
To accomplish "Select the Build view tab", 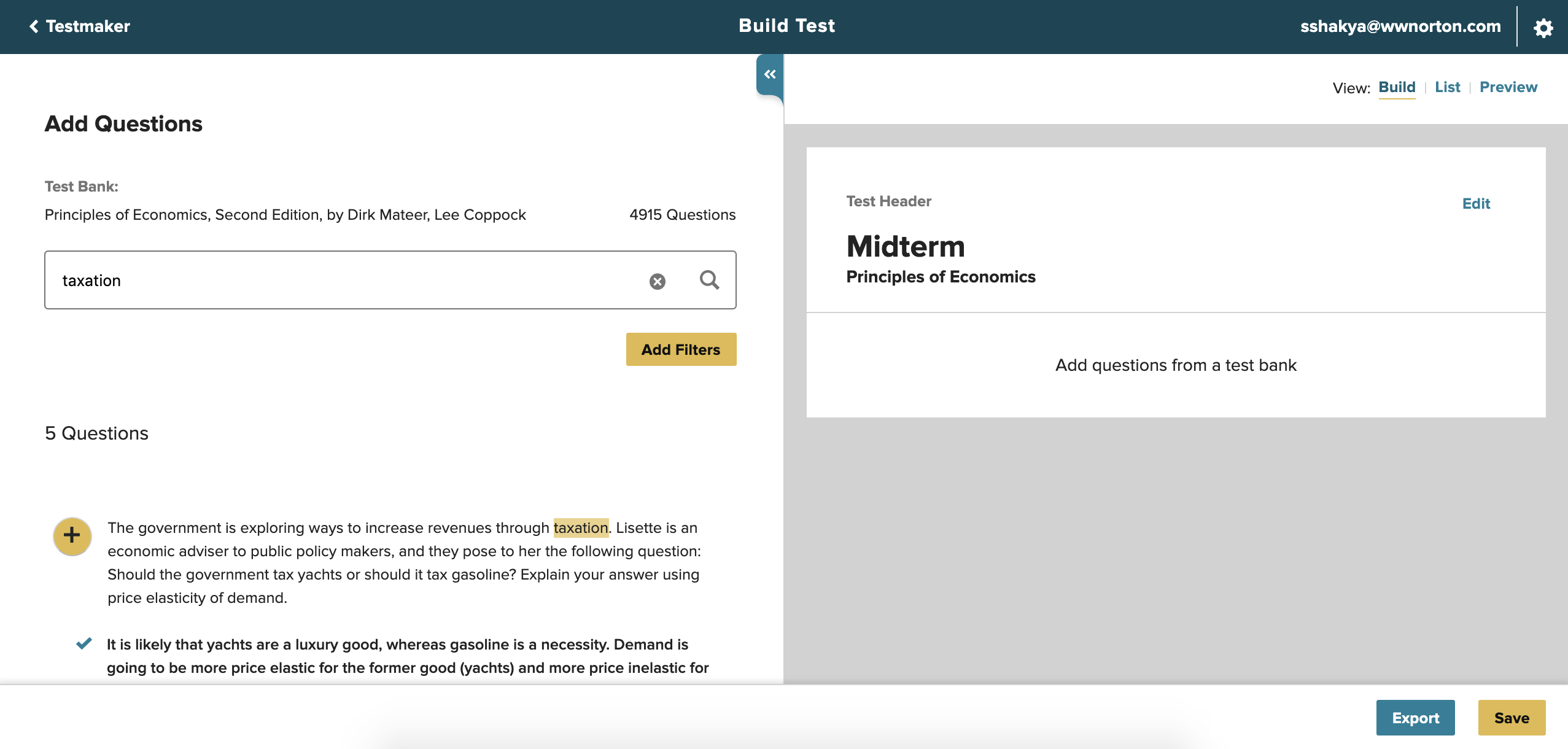I will tap(1397, 87).
